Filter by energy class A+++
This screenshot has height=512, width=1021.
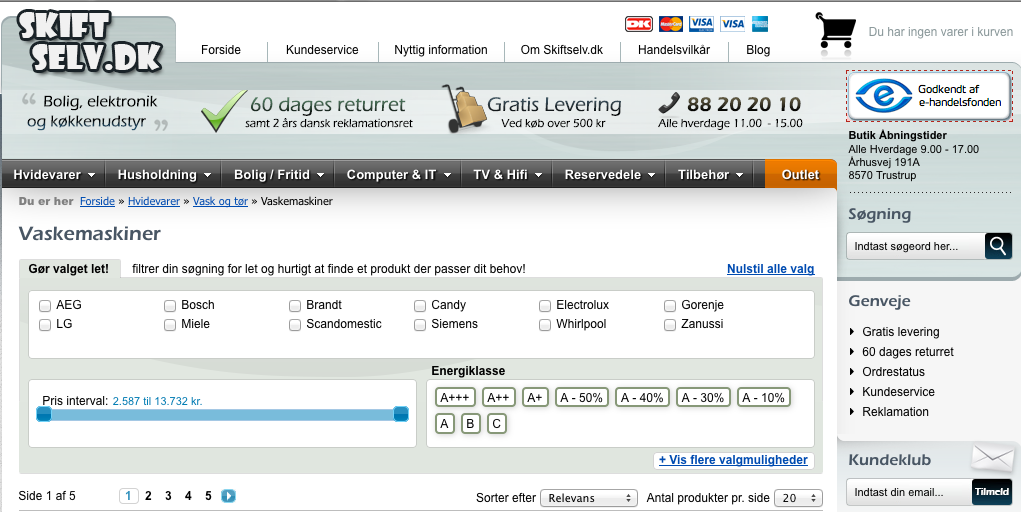[455, 397]
